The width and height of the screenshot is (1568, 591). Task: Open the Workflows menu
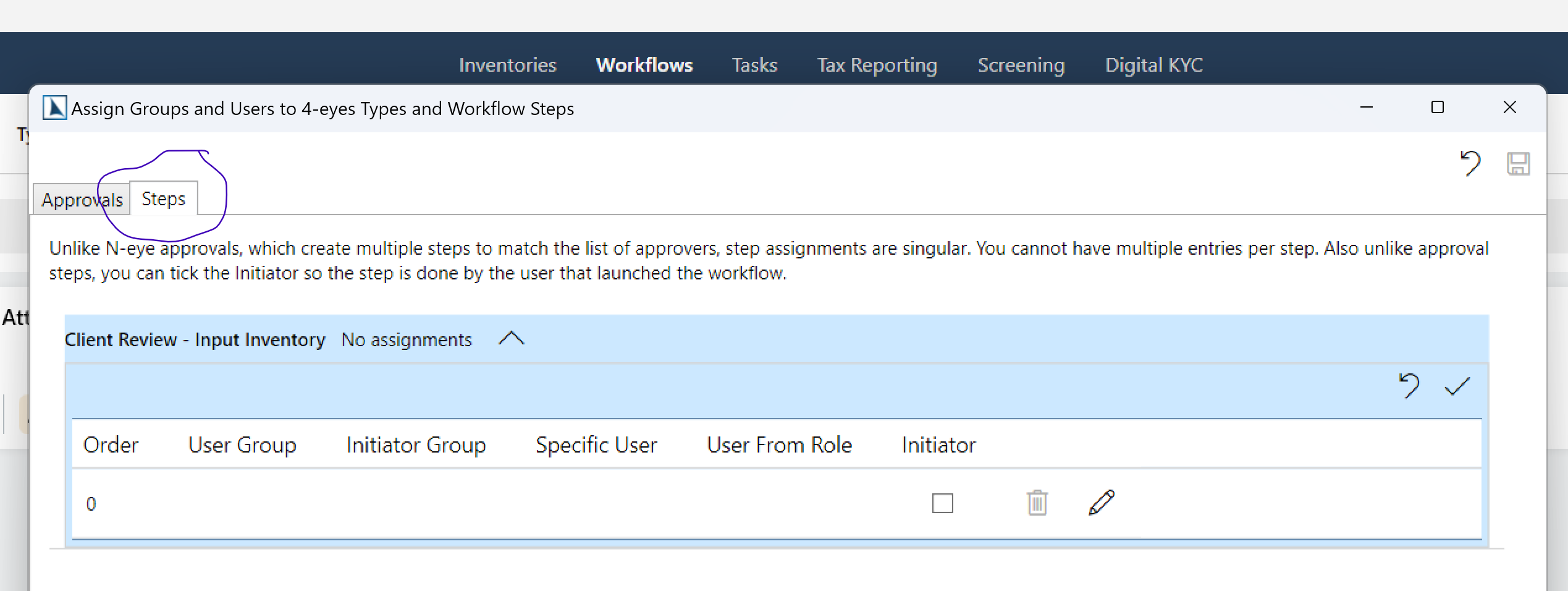[x=644, y=65]
